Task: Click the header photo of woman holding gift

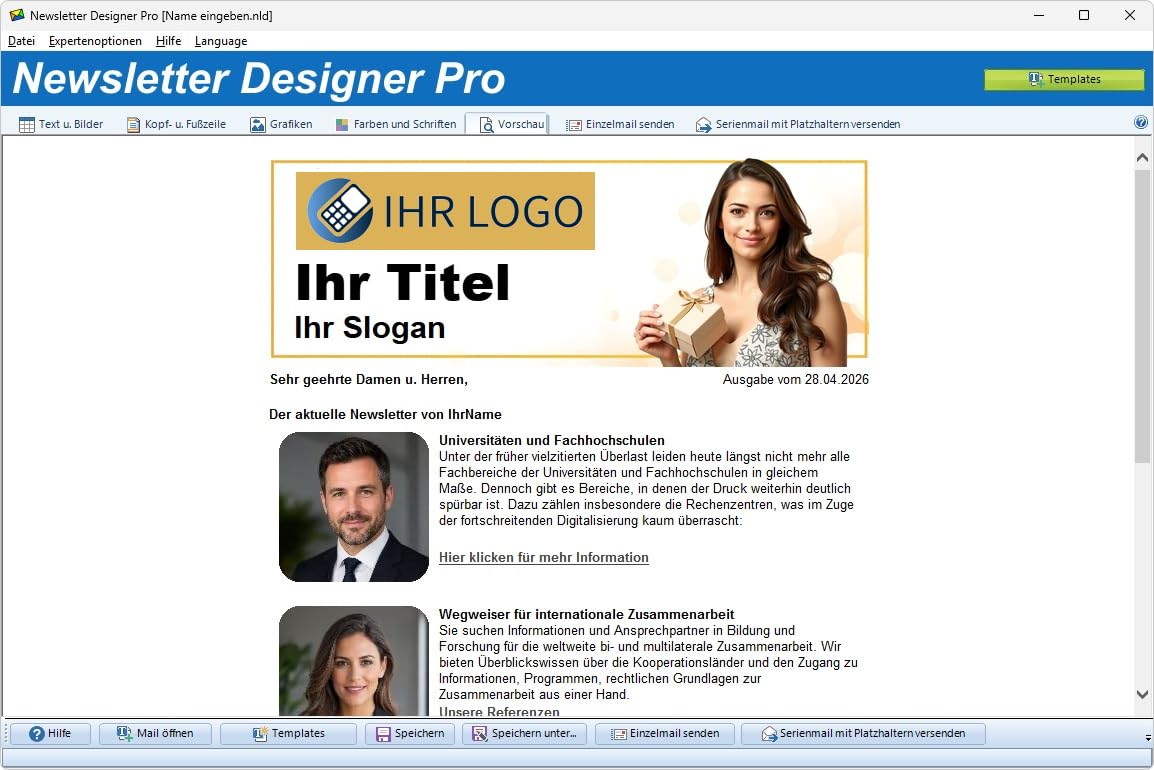Action: coord(742,263)
